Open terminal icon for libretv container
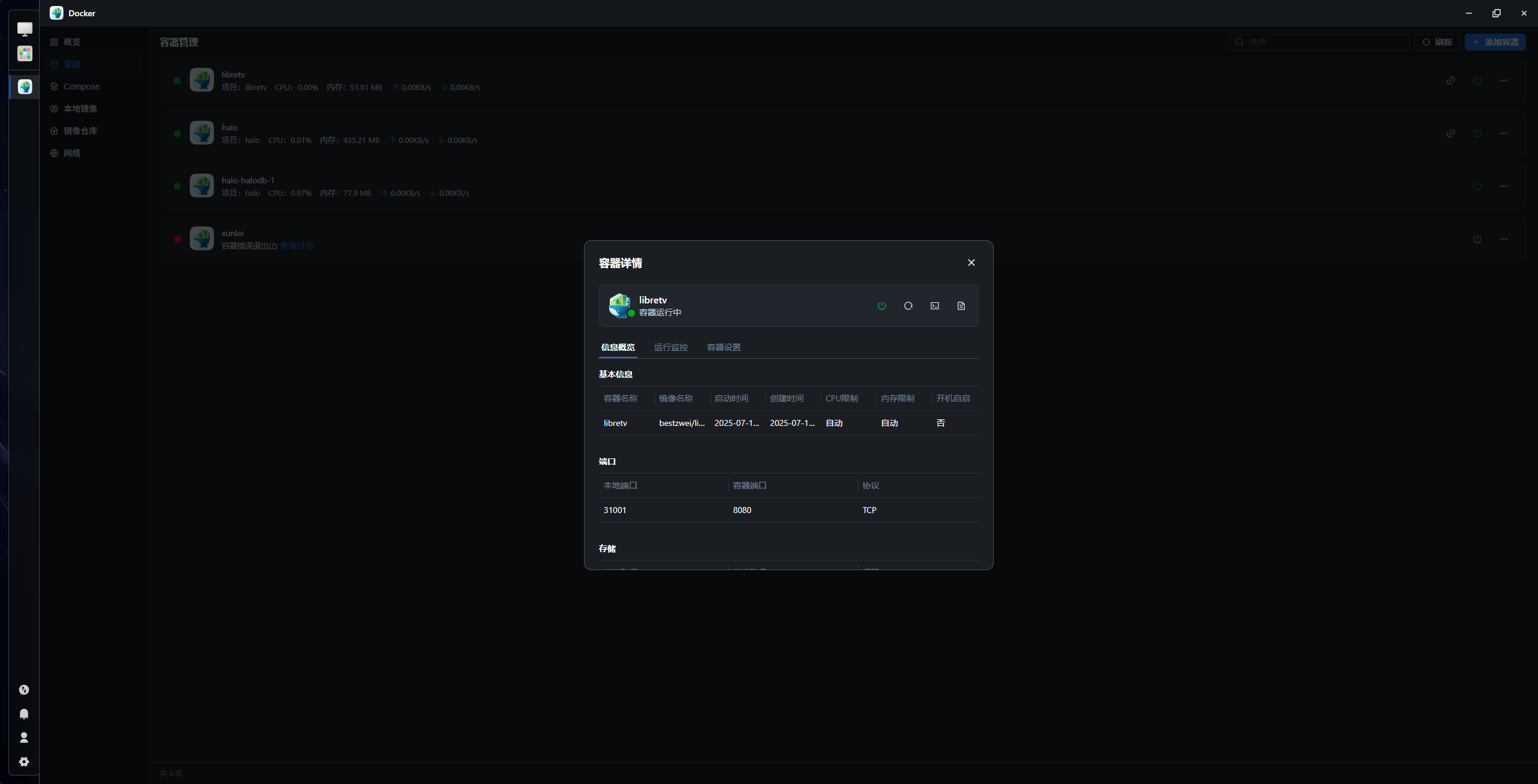This screenshot has width=1538, height=784. [934, 306]
